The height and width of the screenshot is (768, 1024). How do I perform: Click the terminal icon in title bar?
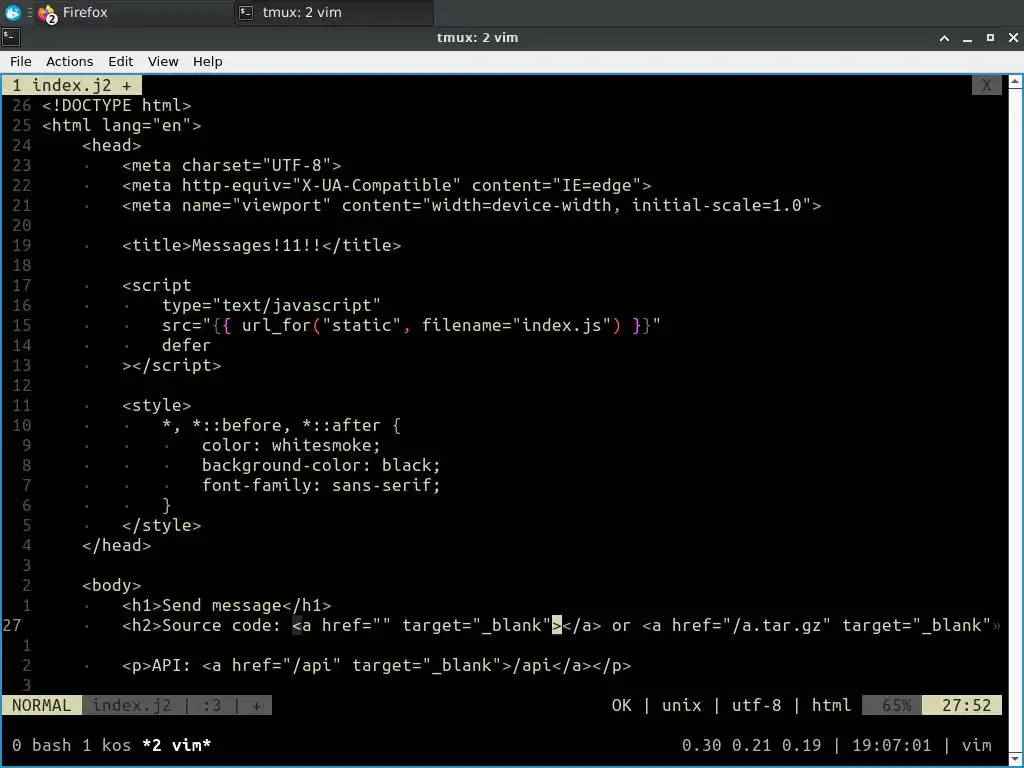click(x=11, y=37)
